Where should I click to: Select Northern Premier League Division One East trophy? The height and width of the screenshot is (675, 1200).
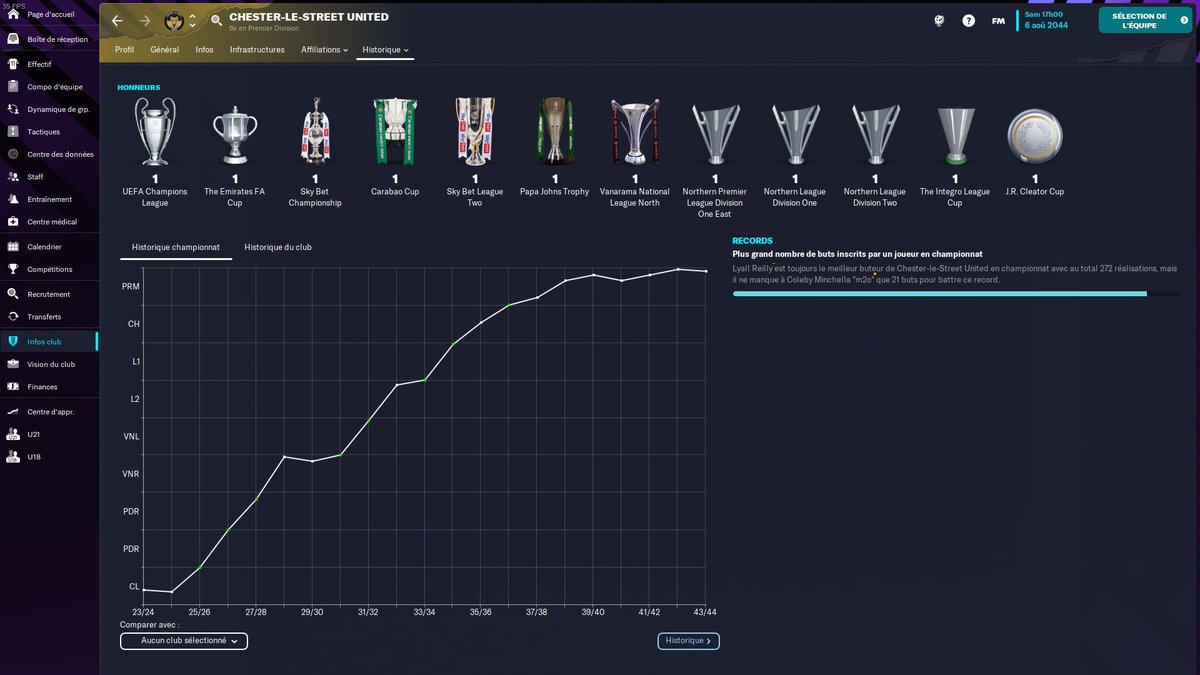[x=715, y=132]
